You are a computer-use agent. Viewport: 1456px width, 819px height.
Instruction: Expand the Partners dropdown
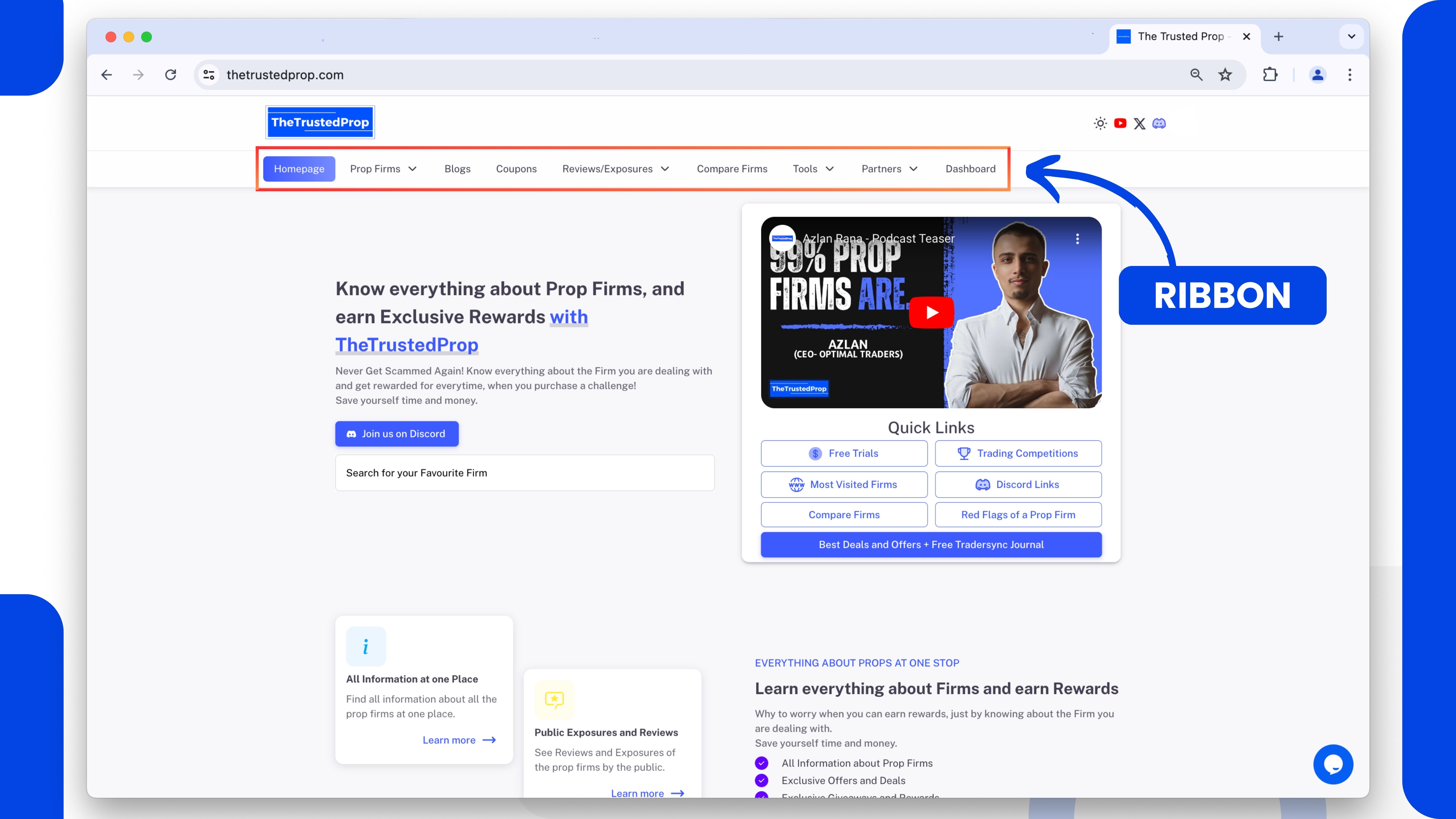tap(890, 169)
